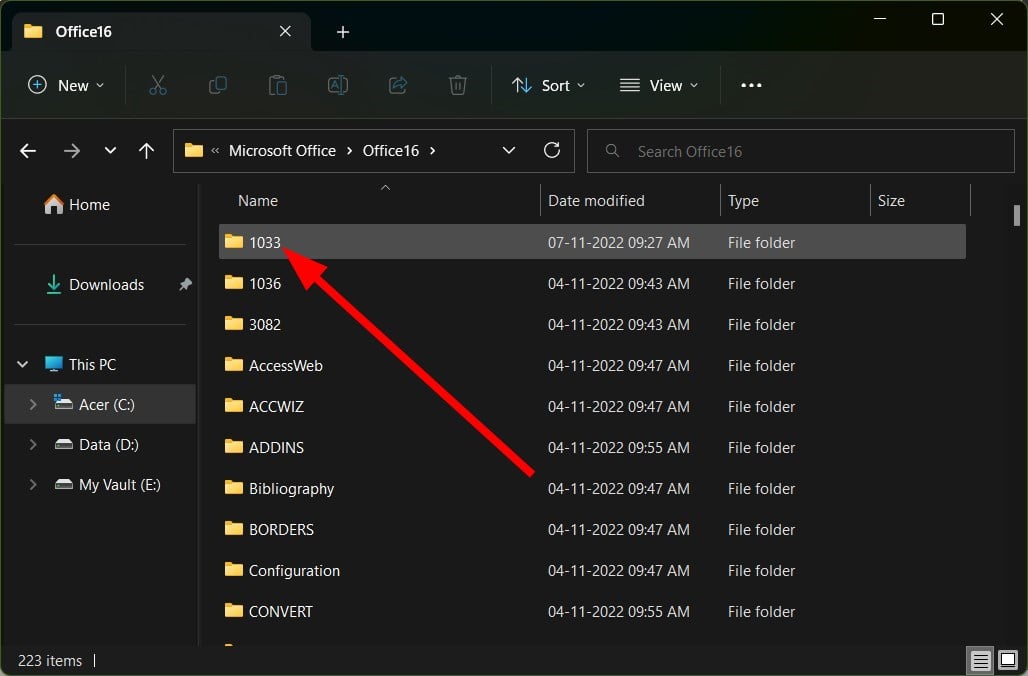The image size is (1028, 676).
Task: Click the Copy icon in toolbar
Action: click(x=218, y=85)
